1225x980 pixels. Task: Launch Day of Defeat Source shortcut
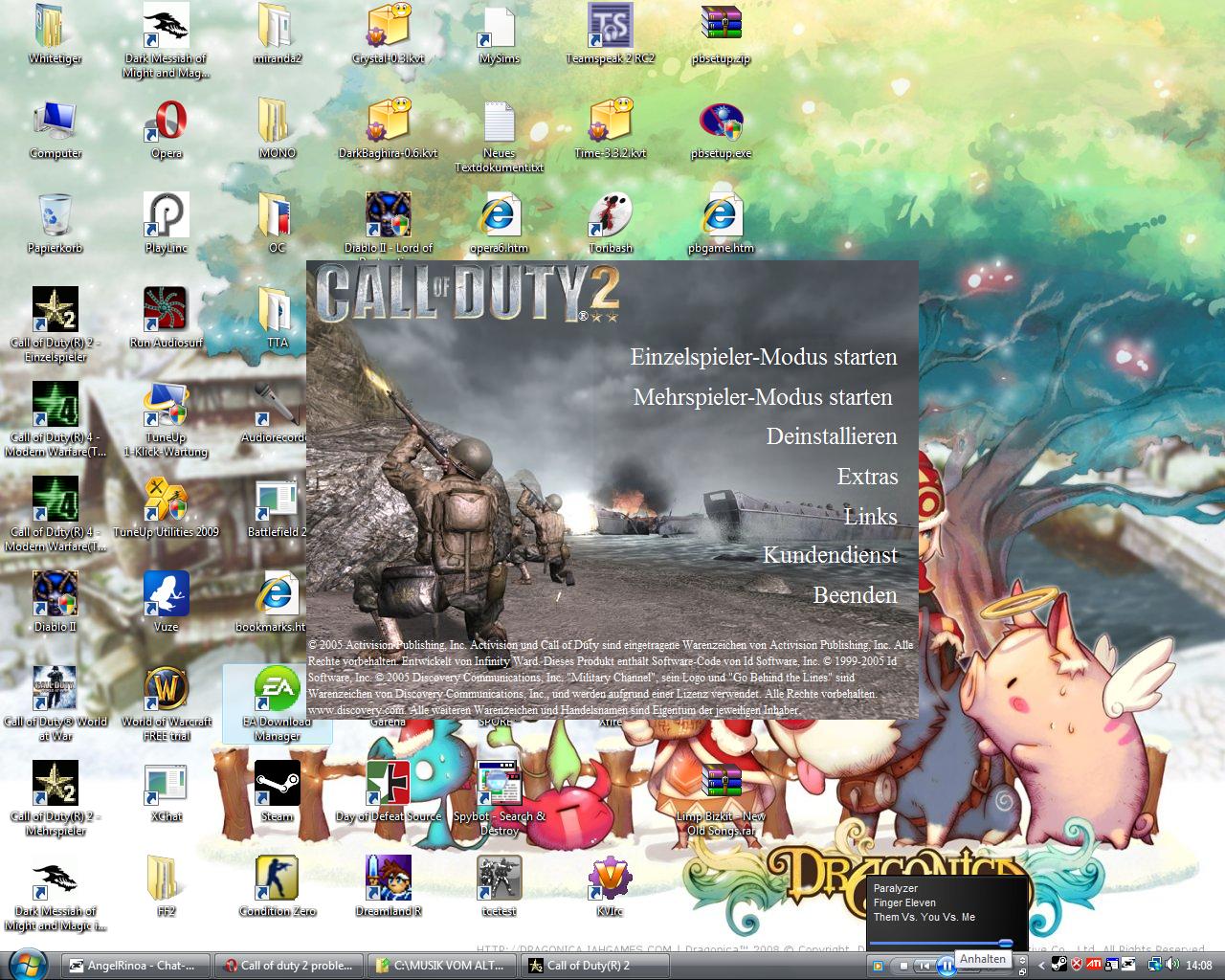pyautogui.click(x=388, y=792)
